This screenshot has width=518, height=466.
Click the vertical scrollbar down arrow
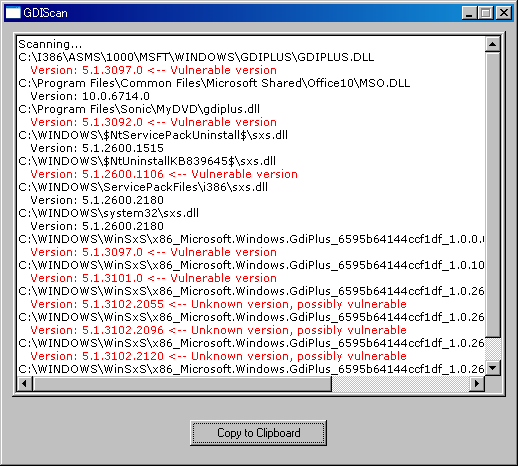[x=492, y=368]
